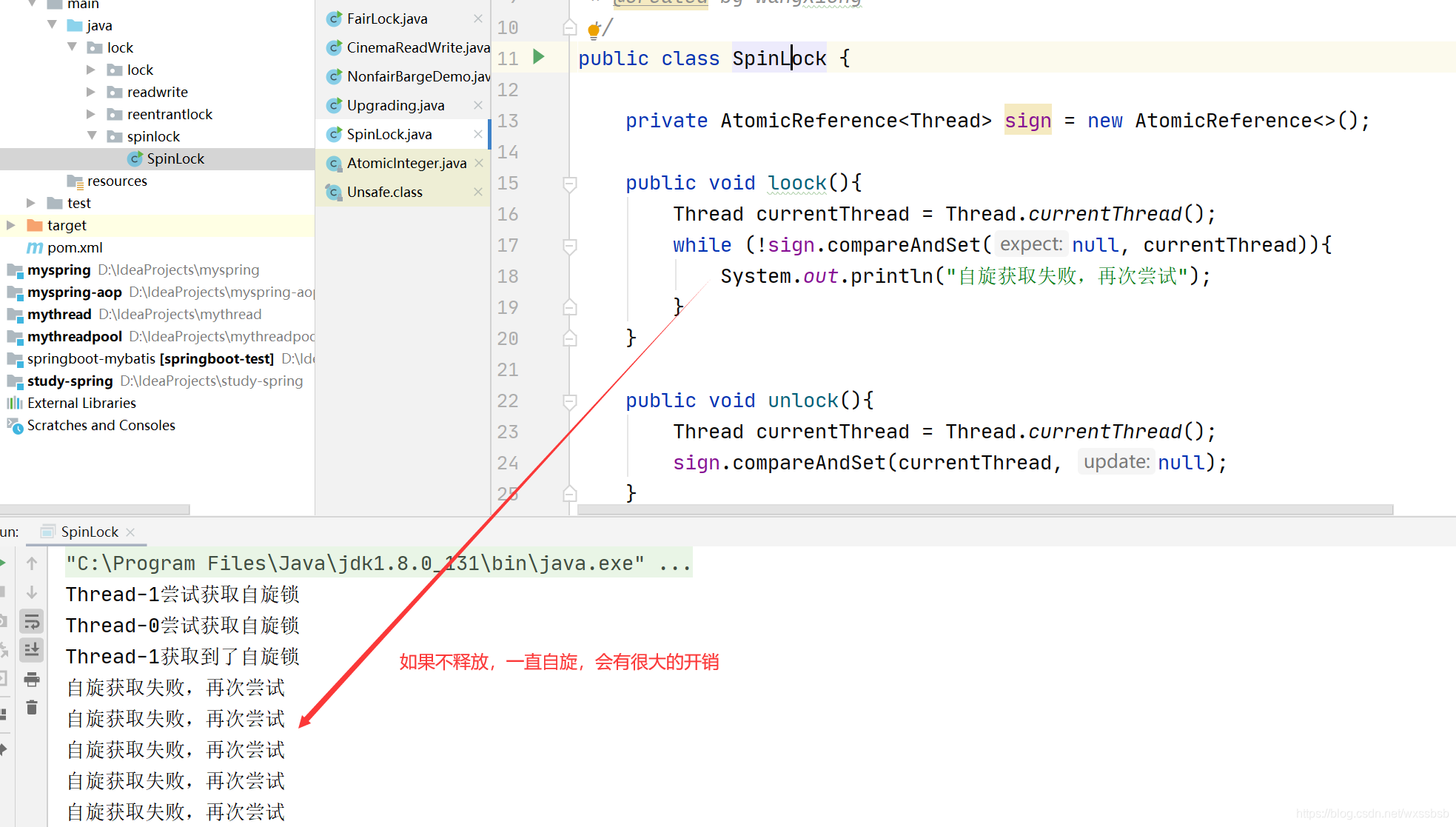Close the Upgrading.java tab
The width and height of the screenshot is (1456, 827).
478,105
